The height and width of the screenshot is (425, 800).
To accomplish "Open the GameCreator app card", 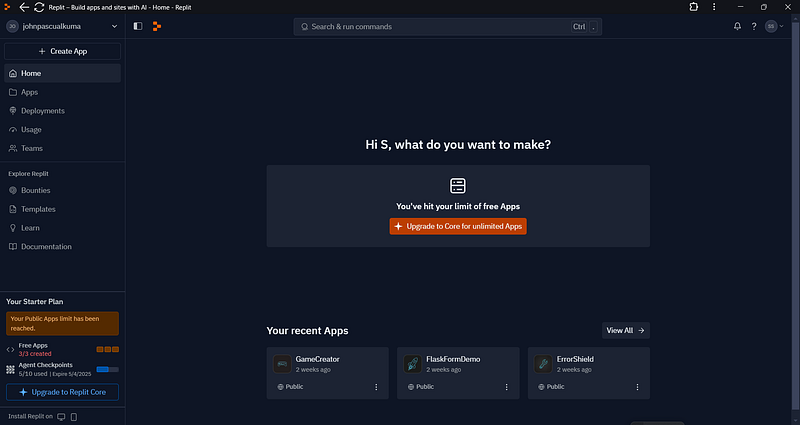I will pyautogui.click(x=328, y=373).
